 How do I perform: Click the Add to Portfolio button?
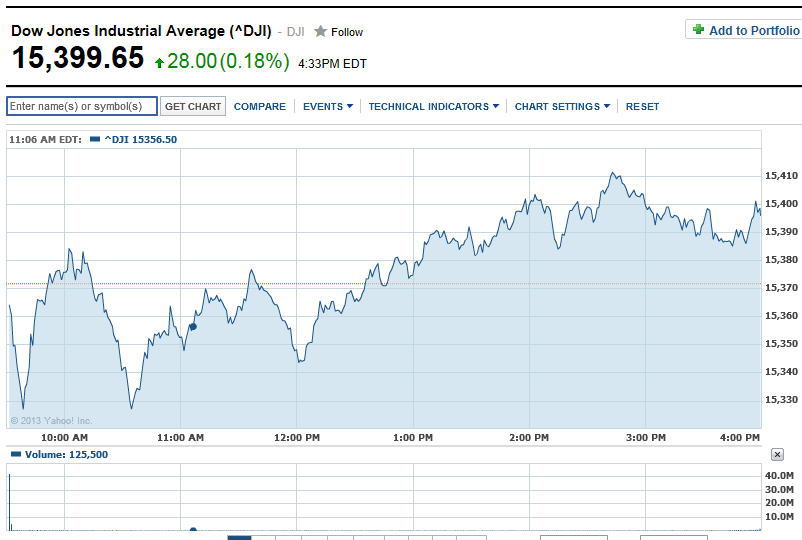tap(746, 30)
